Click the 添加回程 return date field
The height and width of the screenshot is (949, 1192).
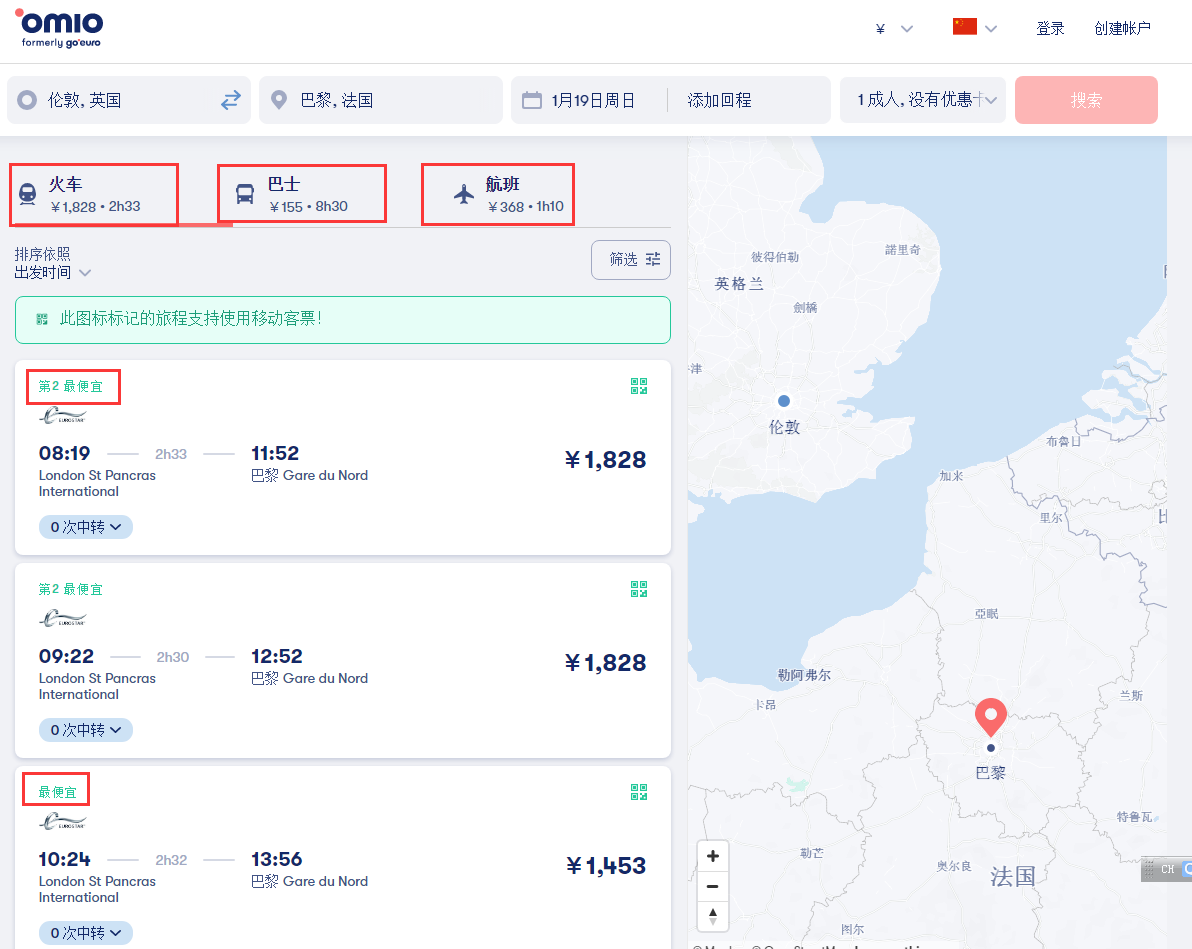(x=719, y=100)
